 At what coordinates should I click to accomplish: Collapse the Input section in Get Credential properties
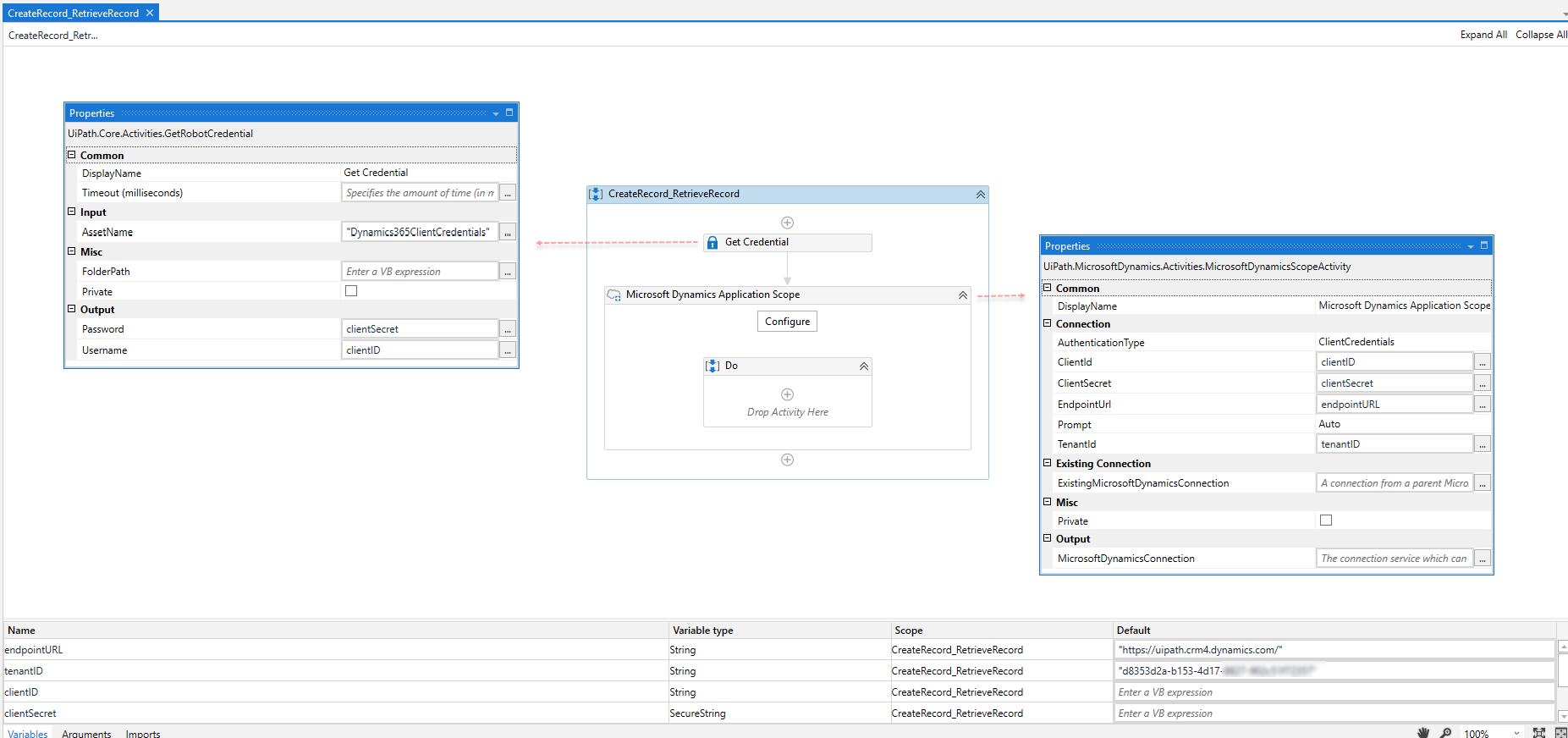(x=72, y=212)
